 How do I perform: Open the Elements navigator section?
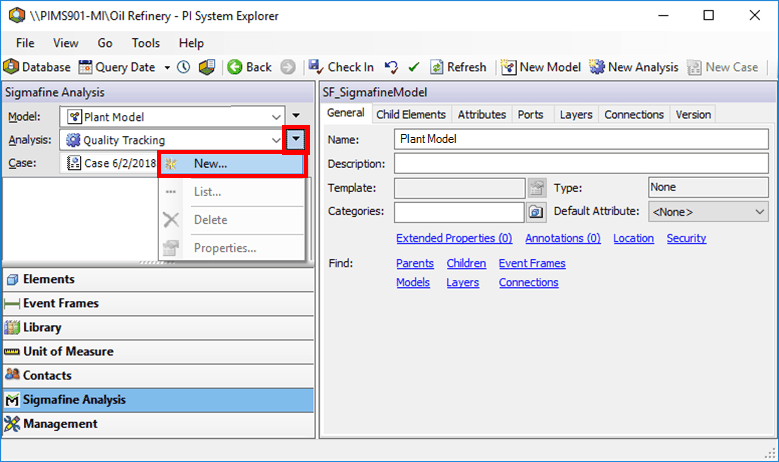[x=158, y=279]
